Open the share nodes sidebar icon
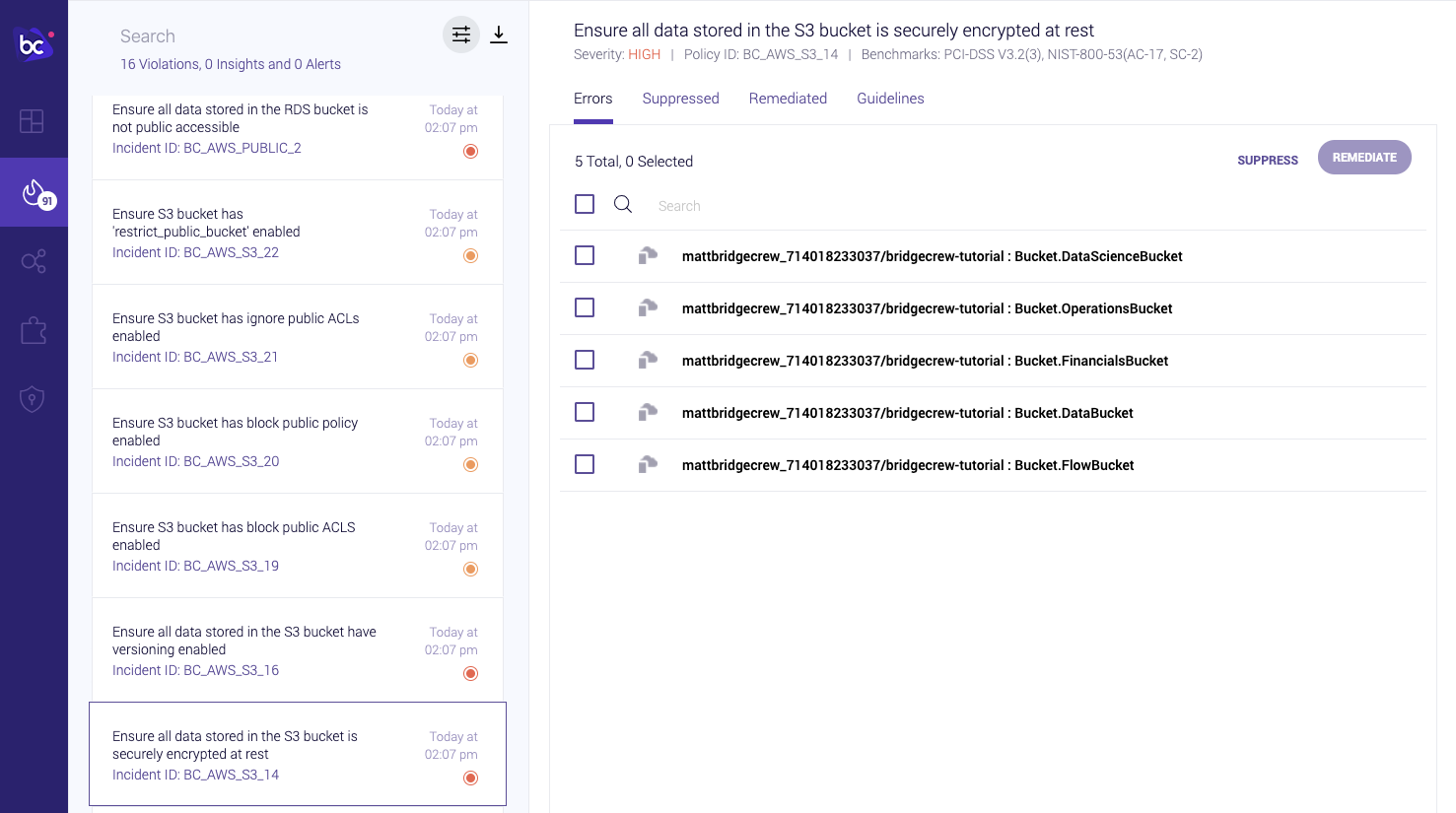The width and height of the screenshot is (1456, 813). coord(34,261)
